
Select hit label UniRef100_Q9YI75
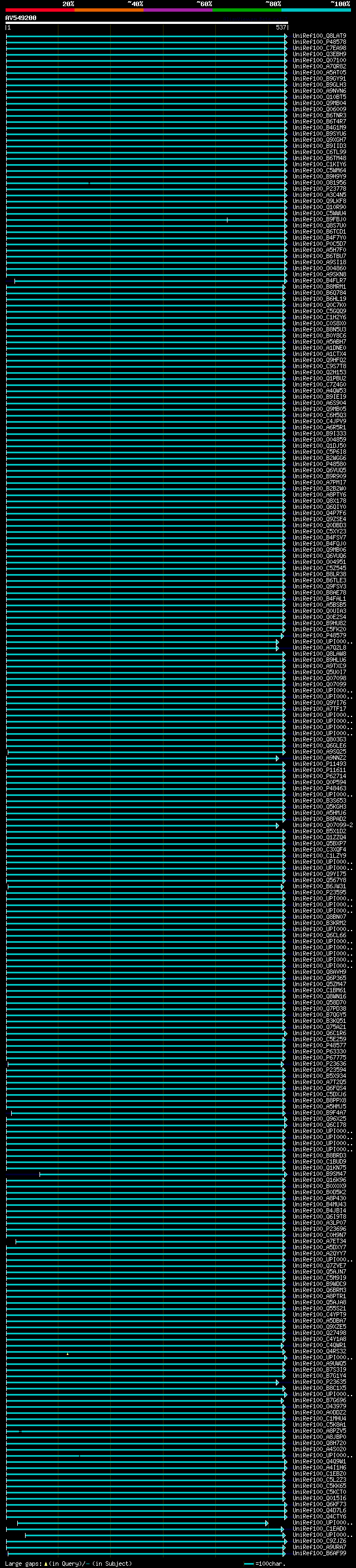pos(319,874)
